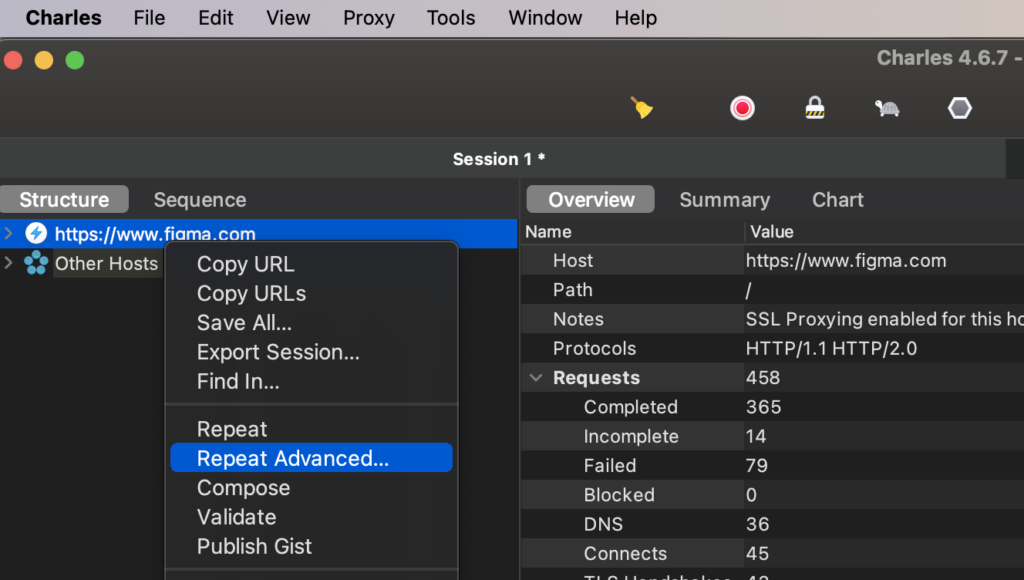Open the Tools menu
The width and height of the screenshot is (1024, 580).
click(451, 18)
